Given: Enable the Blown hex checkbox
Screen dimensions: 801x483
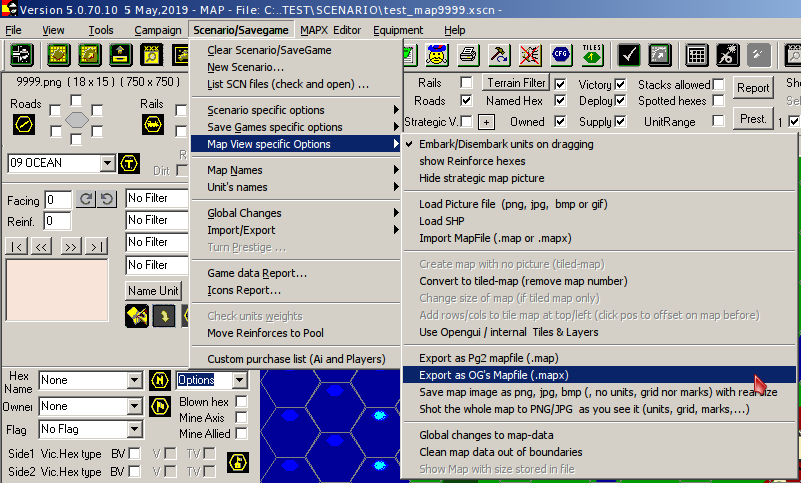Looking at the screenshot, I should pos(241,401).
